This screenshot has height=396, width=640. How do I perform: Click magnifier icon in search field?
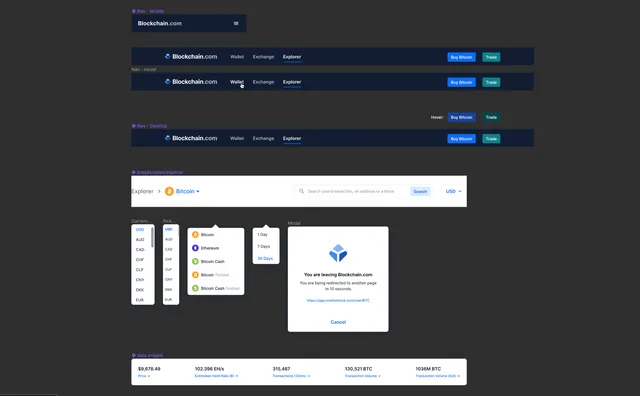[x=301, y=191]
